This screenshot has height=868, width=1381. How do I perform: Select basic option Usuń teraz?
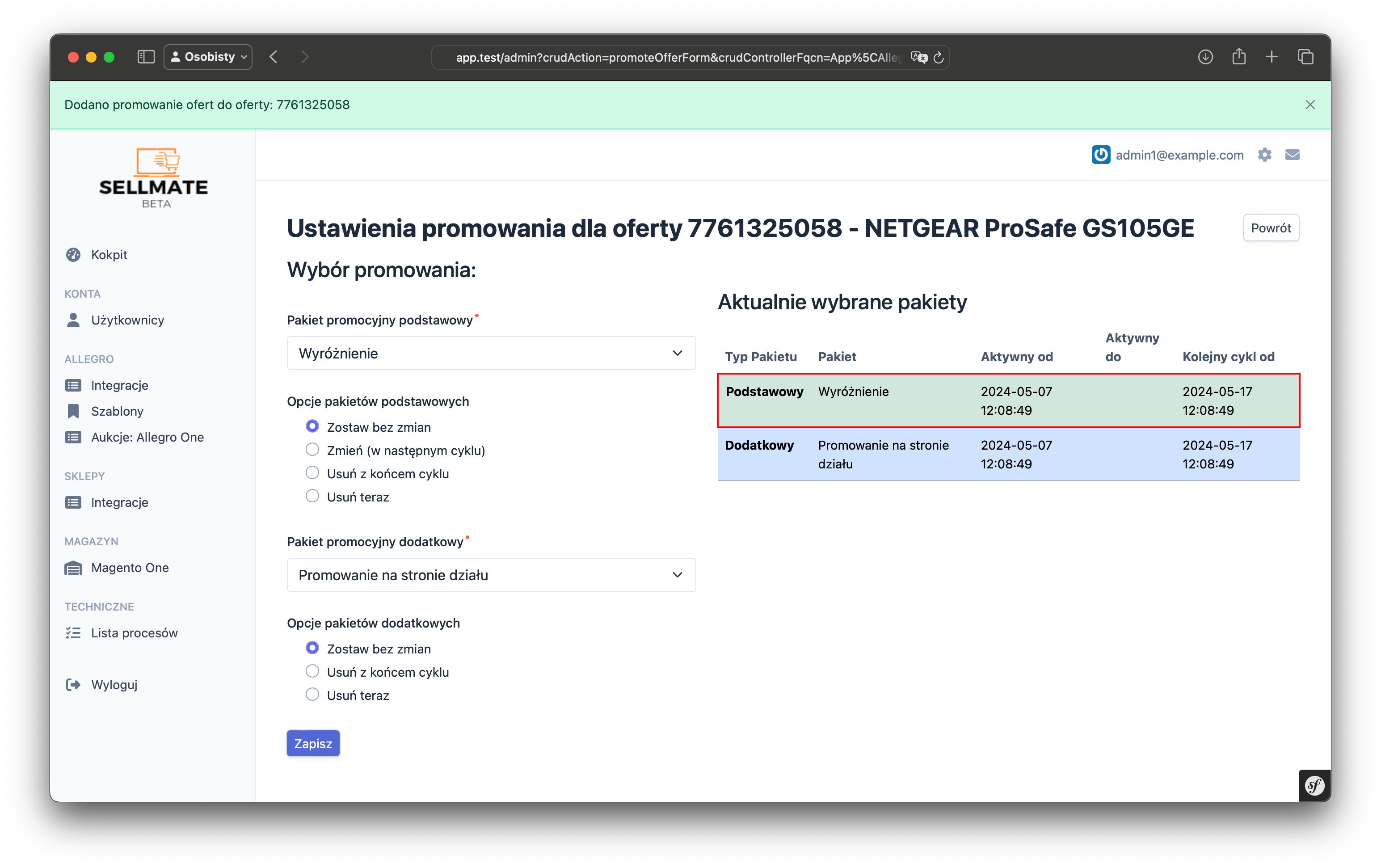coord(312,496)
